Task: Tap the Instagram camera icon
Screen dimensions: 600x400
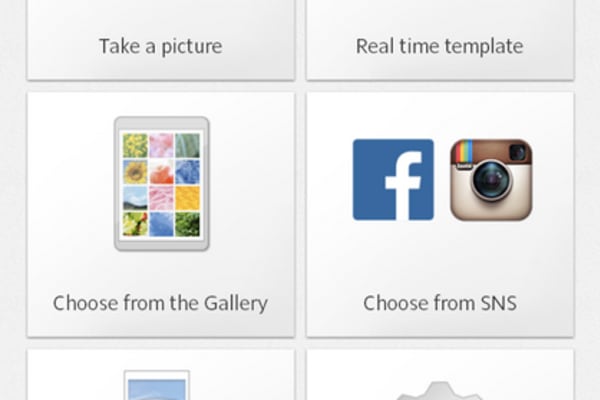Action: [x=491, y=180]
